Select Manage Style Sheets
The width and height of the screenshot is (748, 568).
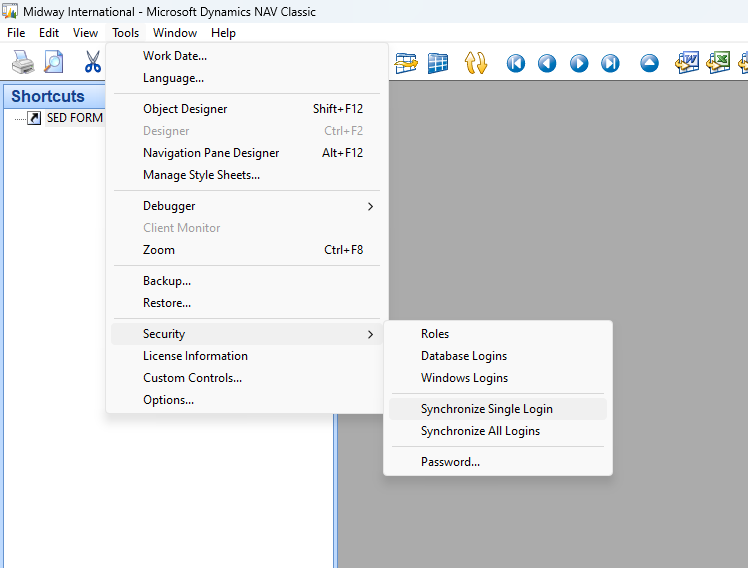tap(247, 175)
